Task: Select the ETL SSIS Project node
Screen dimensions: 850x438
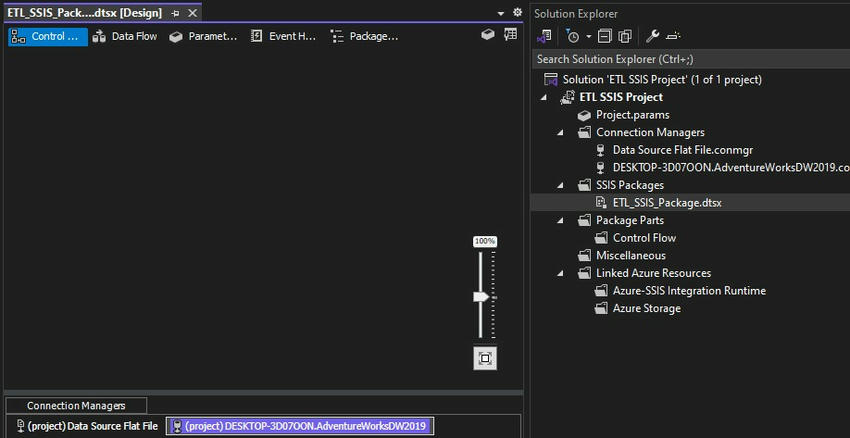Action: point(621,97)
